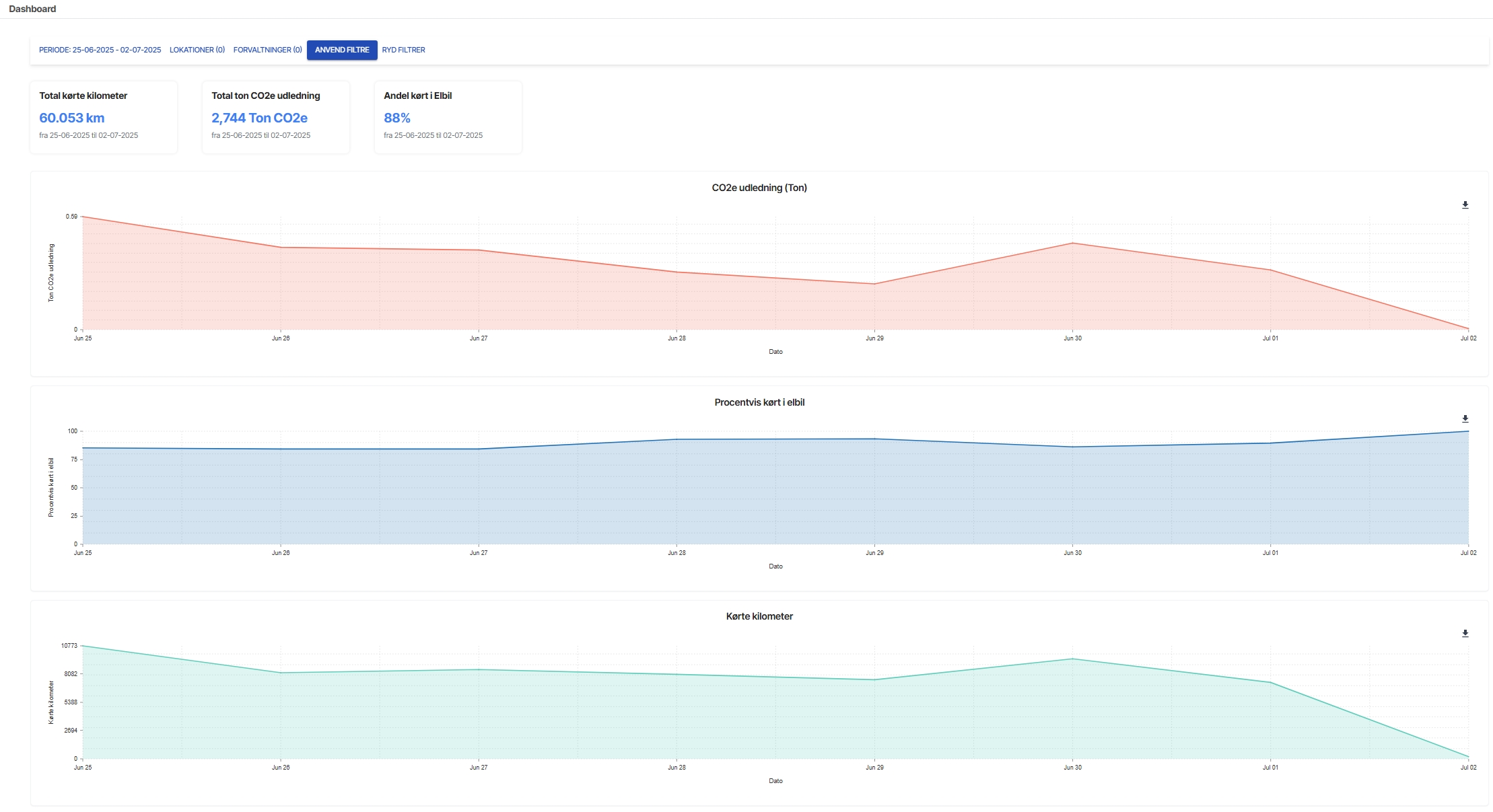Click the Anvend Filtre button

pos(342,50)
